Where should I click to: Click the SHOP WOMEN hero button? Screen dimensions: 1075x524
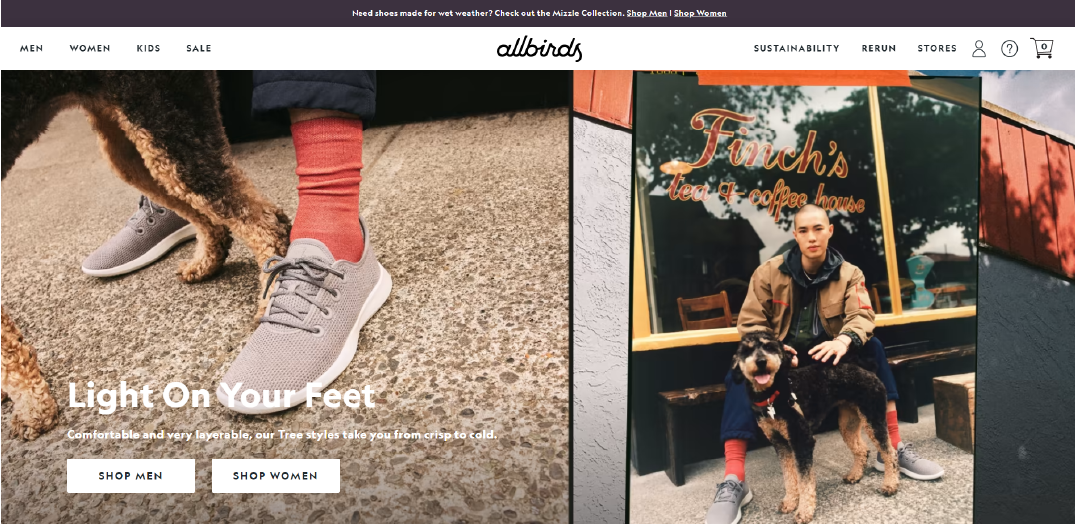(276, 476)
